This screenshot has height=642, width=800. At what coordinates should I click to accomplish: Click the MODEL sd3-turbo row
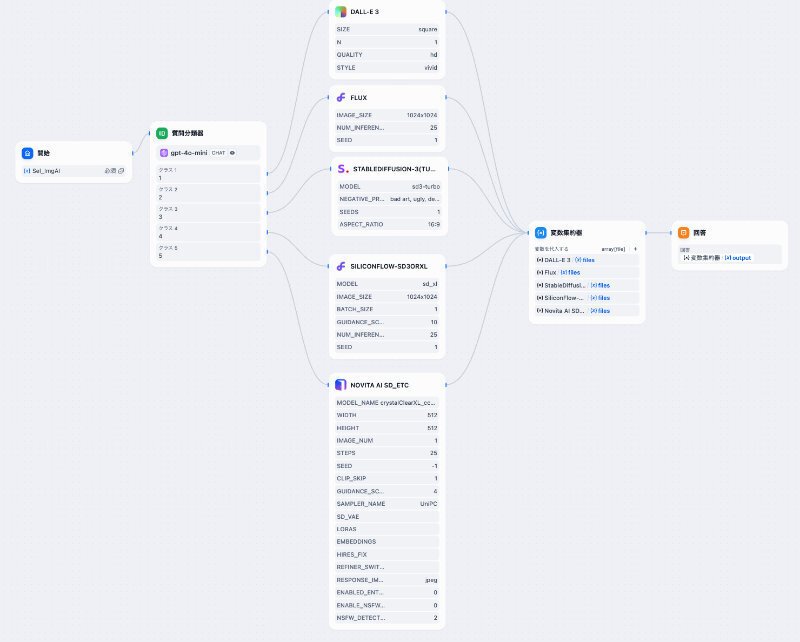(390, 187)
